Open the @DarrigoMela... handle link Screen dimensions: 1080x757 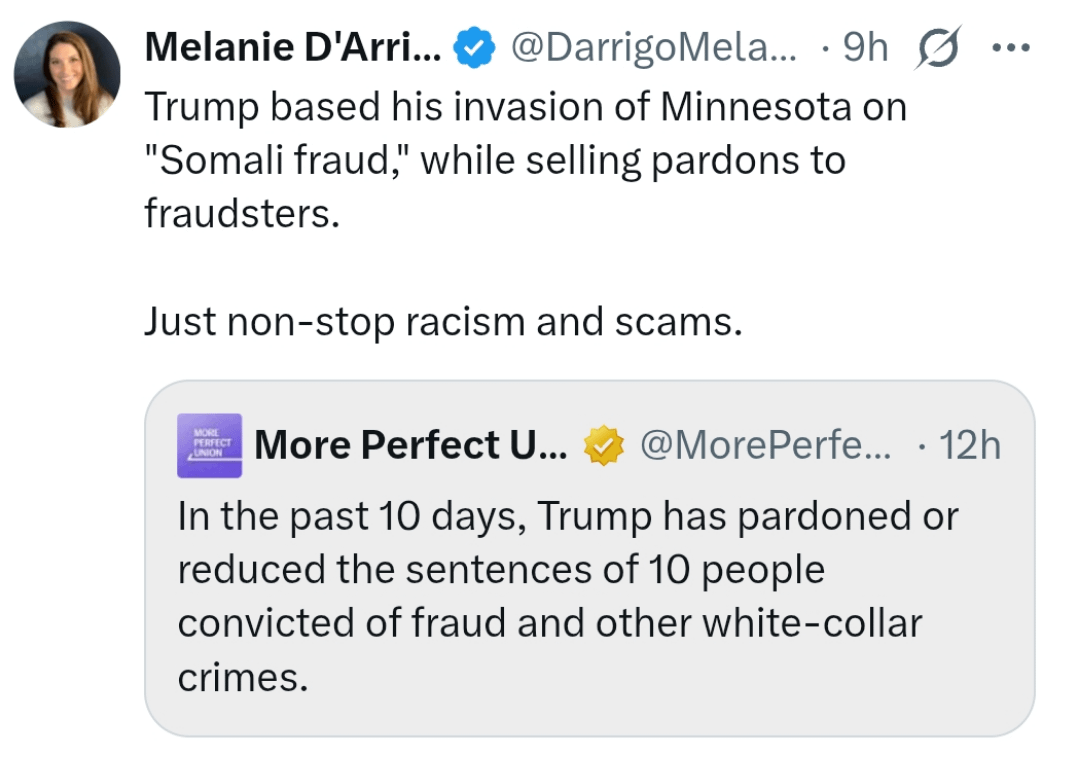654,47
